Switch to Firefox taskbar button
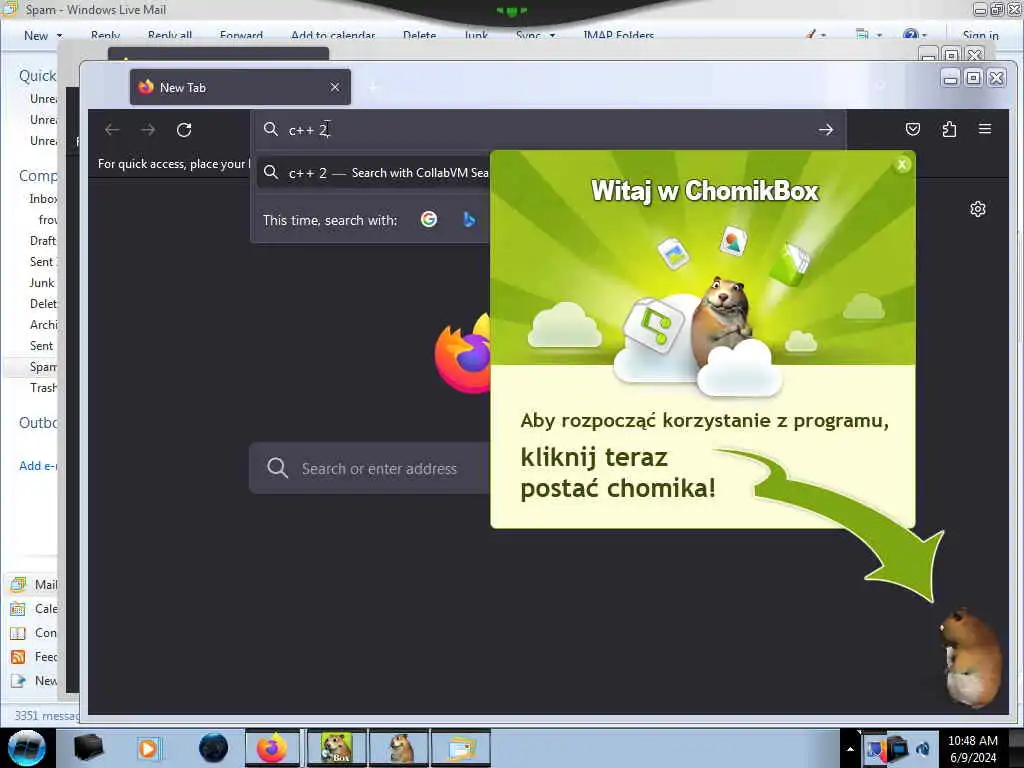 272,748
